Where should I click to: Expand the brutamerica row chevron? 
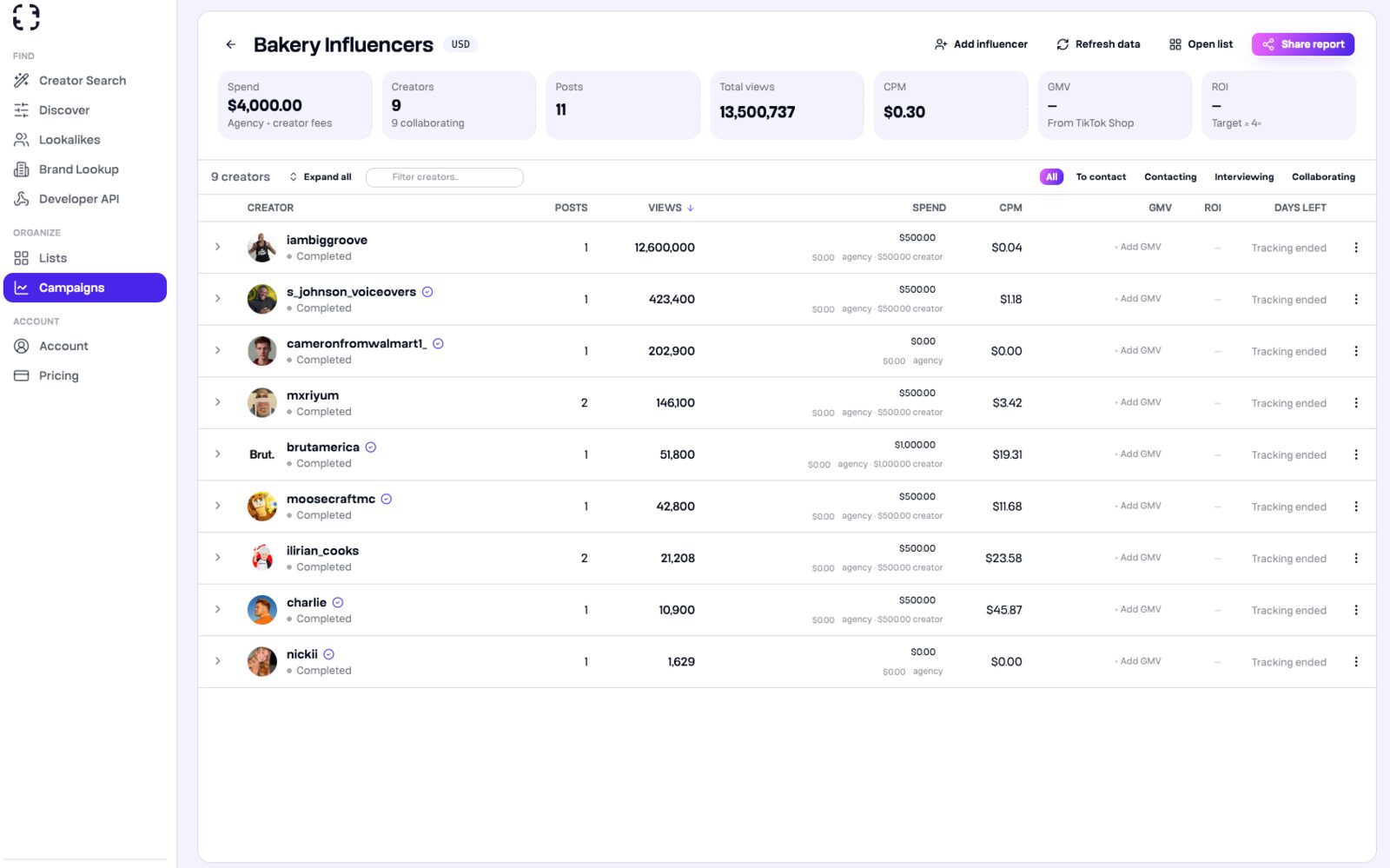pyautogui.click(x=218, y=454)
